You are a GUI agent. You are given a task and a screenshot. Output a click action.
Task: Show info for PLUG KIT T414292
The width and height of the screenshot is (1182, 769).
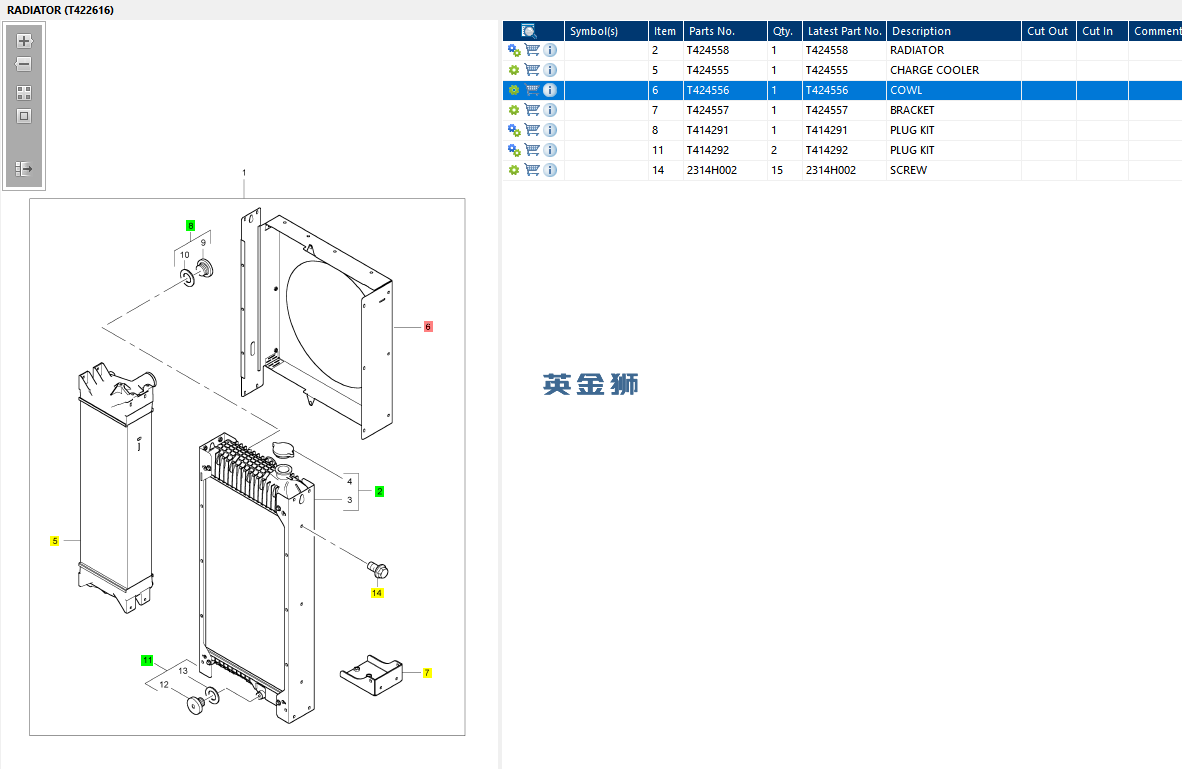(x=550, y=150)
